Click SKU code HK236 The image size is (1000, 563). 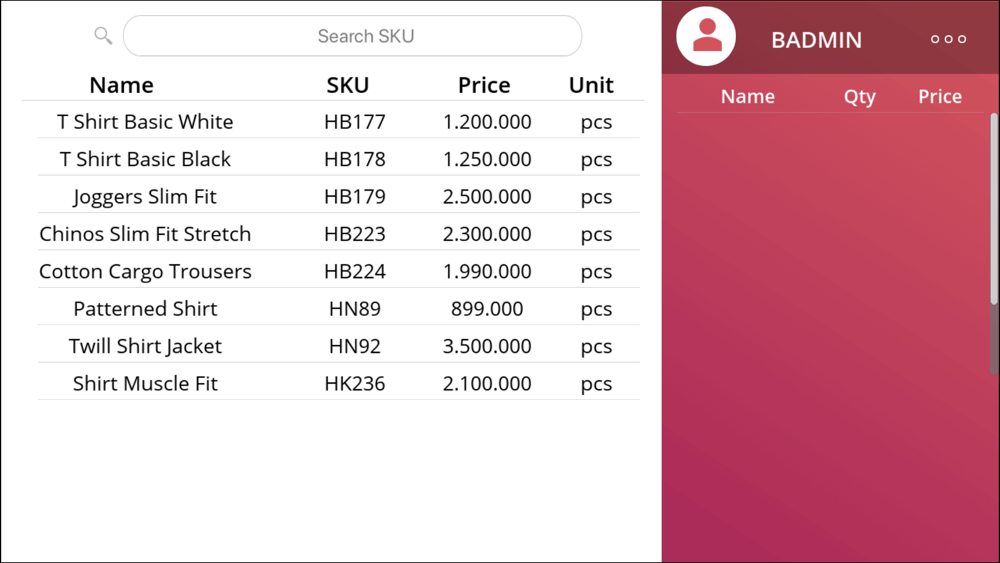pos(355,383)
